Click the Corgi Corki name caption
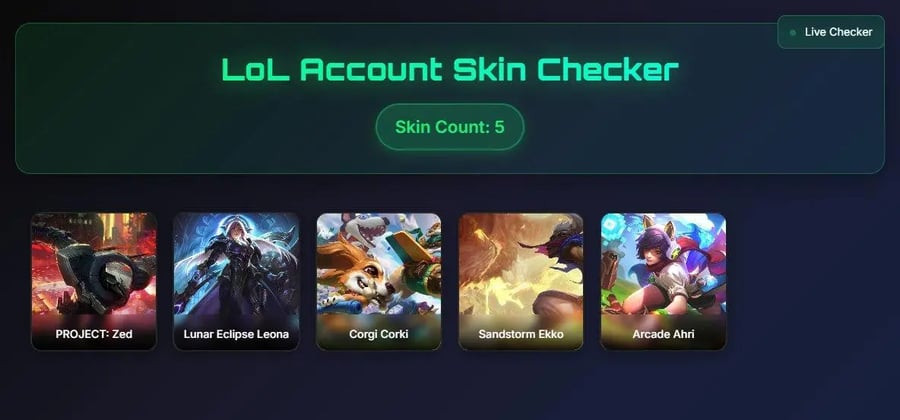This screenshot has height=420, width=900. click(379, 334)
